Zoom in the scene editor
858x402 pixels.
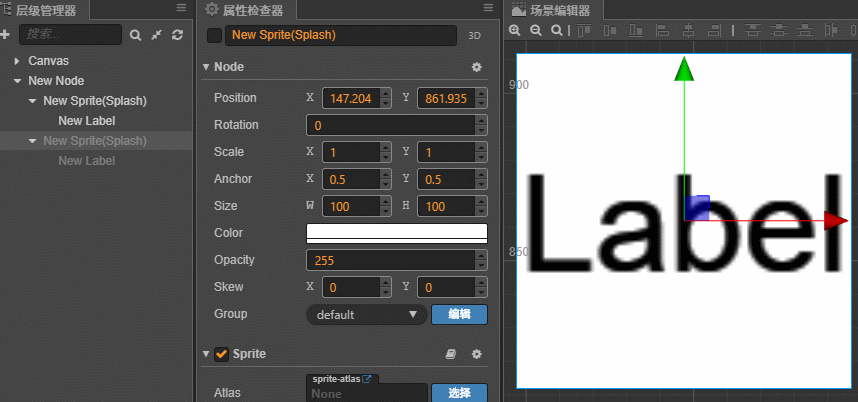514,31
